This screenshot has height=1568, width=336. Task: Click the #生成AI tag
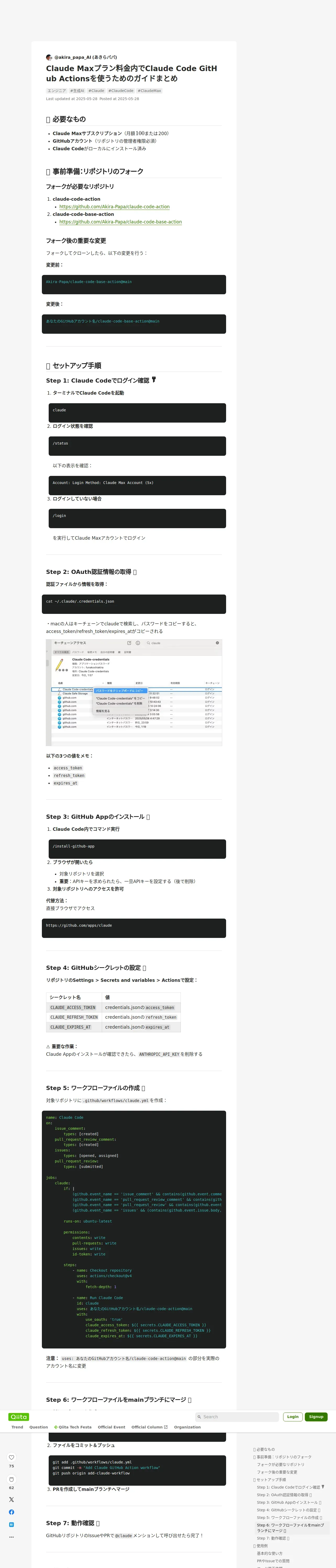(77, 91)
